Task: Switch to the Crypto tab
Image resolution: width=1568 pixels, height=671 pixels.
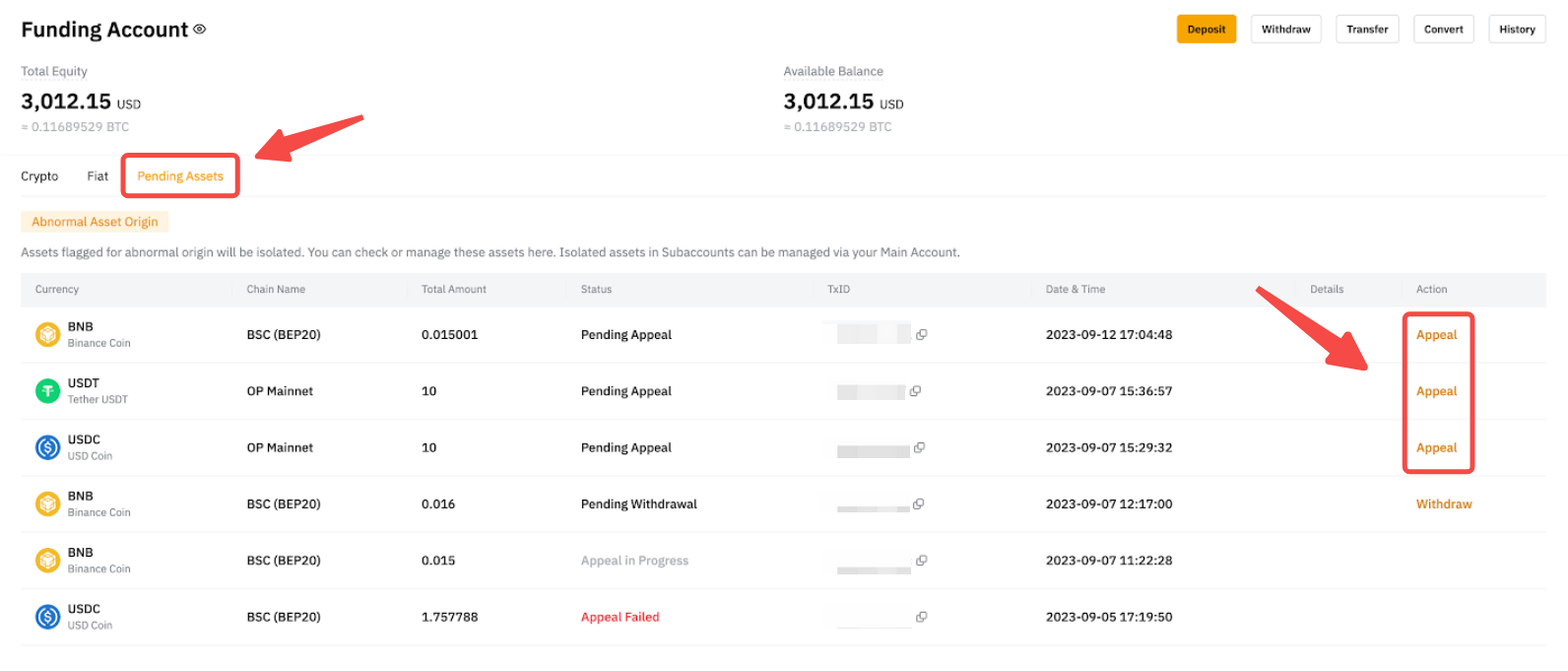Action: [39, 176]
